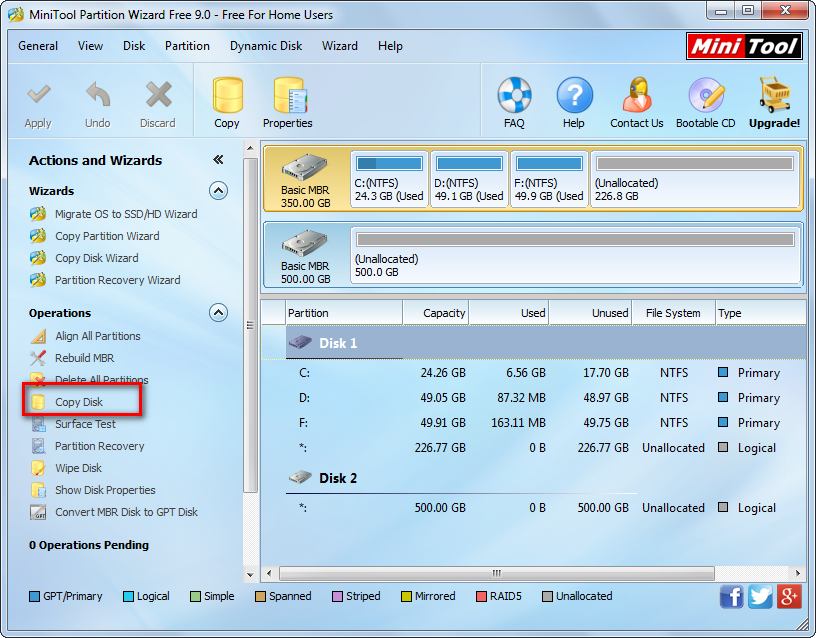Click the Apply checkmark toolbar icon
This screenshot has width=816, height=638.
click(x=39, y=95)
